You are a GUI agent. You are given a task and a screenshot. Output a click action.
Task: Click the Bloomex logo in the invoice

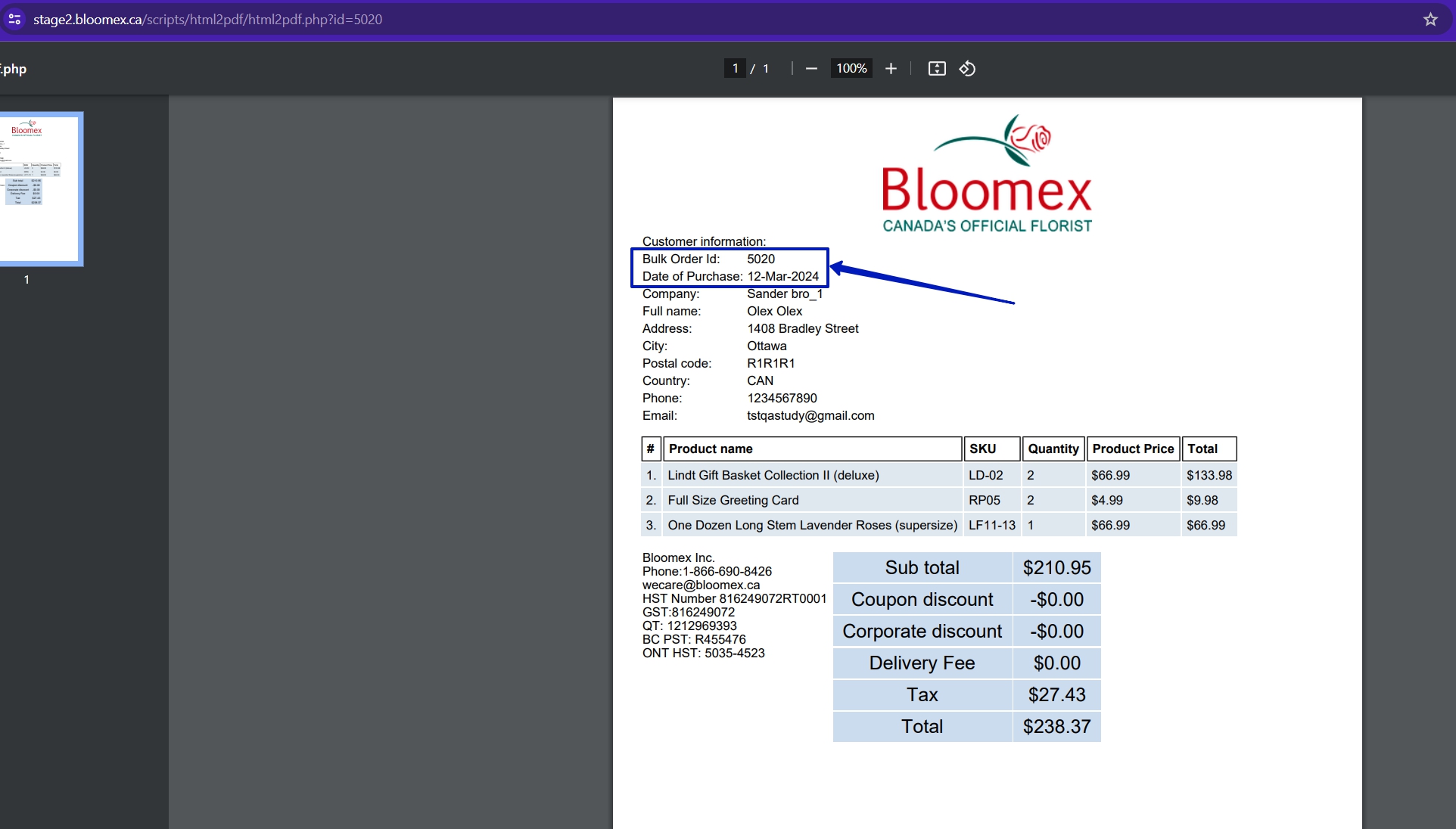(x=987, y=174)
